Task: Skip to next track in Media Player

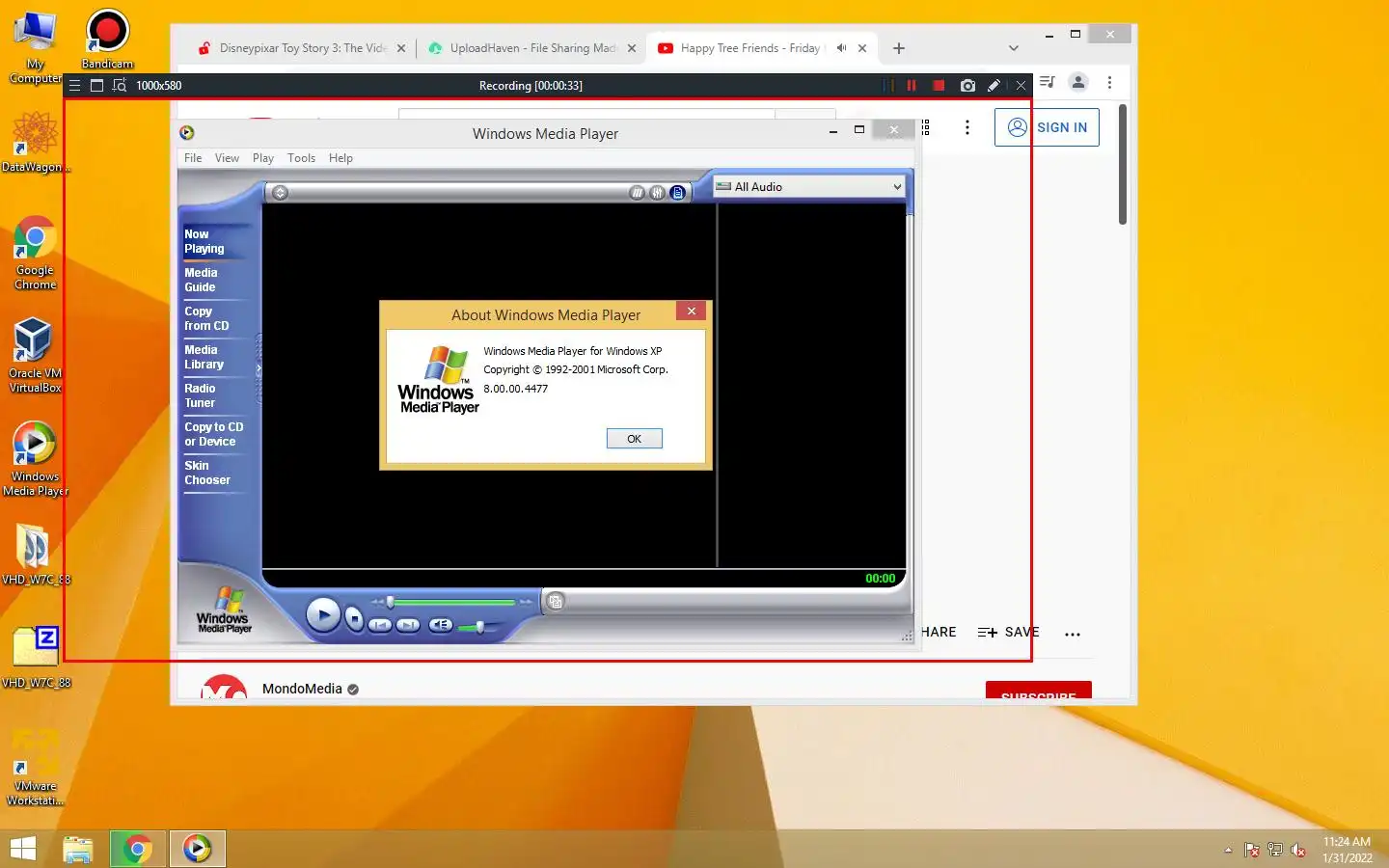Action: (408, 625)
